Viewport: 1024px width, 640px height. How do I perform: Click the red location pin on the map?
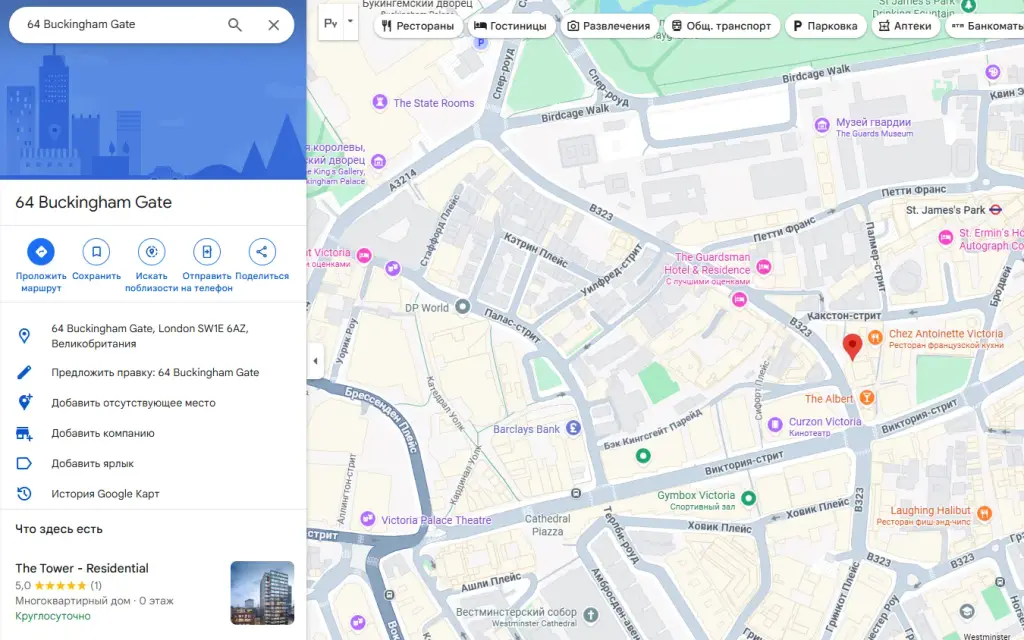tap(852, 346)
